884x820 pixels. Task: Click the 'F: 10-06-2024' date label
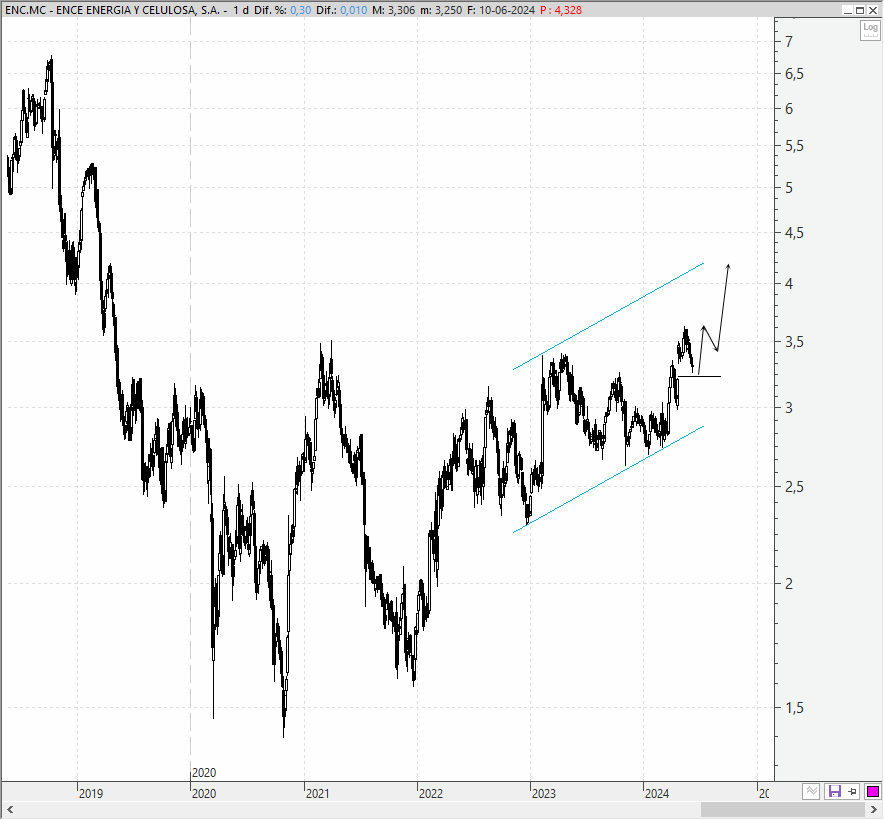coord(501,10)
